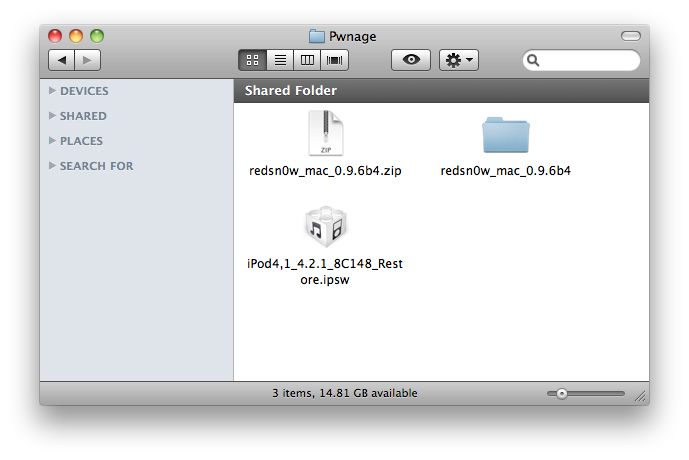Click the magnifying glass search icon
Viewport: 689px width, 460px height.
pos(533,60)
